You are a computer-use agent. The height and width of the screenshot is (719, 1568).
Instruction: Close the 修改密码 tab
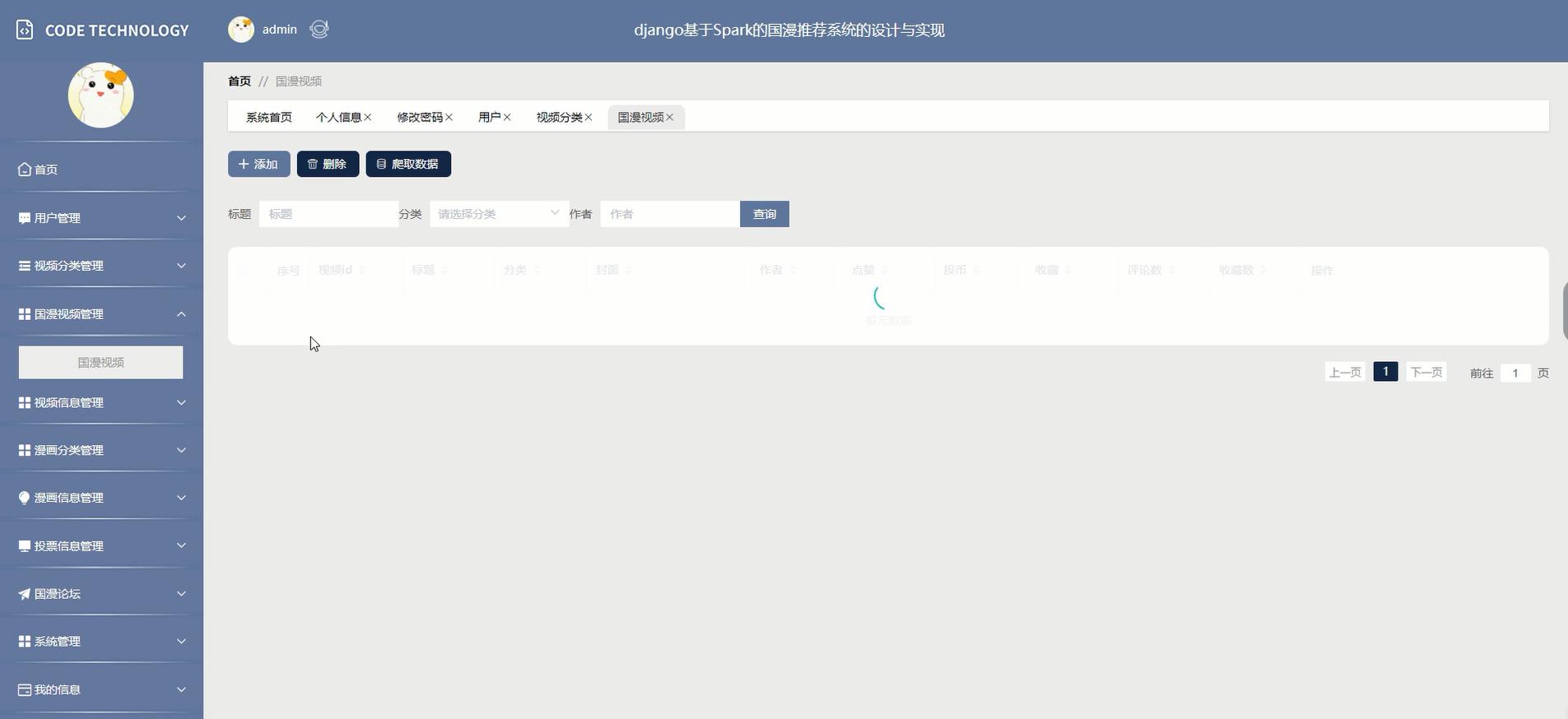[449, 118]
